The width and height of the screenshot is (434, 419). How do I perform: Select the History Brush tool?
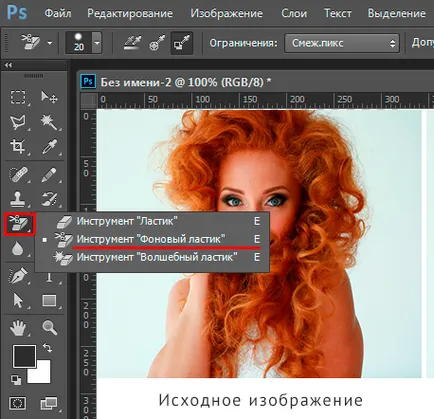click(49, 199)
